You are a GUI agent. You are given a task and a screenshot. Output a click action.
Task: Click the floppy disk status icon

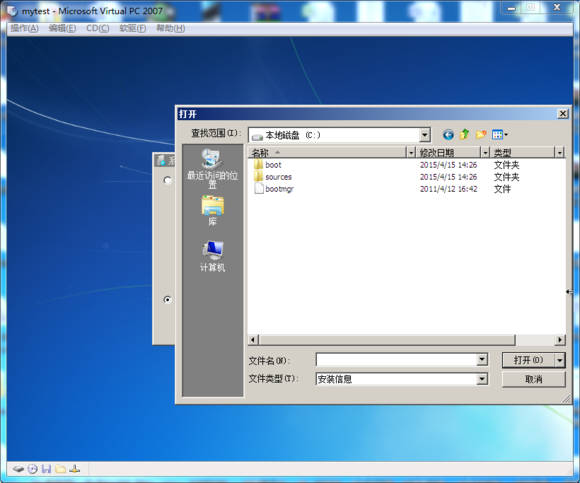click(x=46, y=469)
